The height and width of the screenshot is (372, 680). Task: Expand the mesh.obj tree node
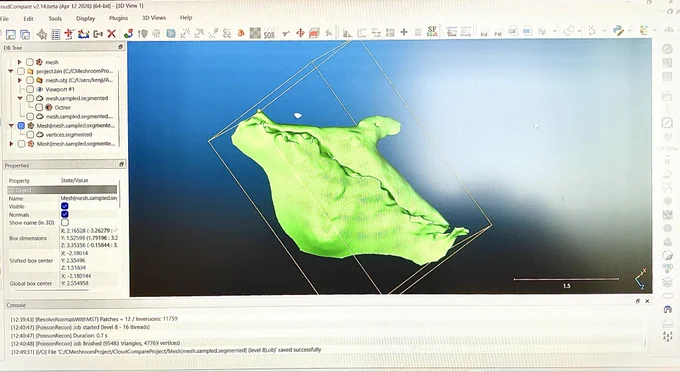point(20,80)
